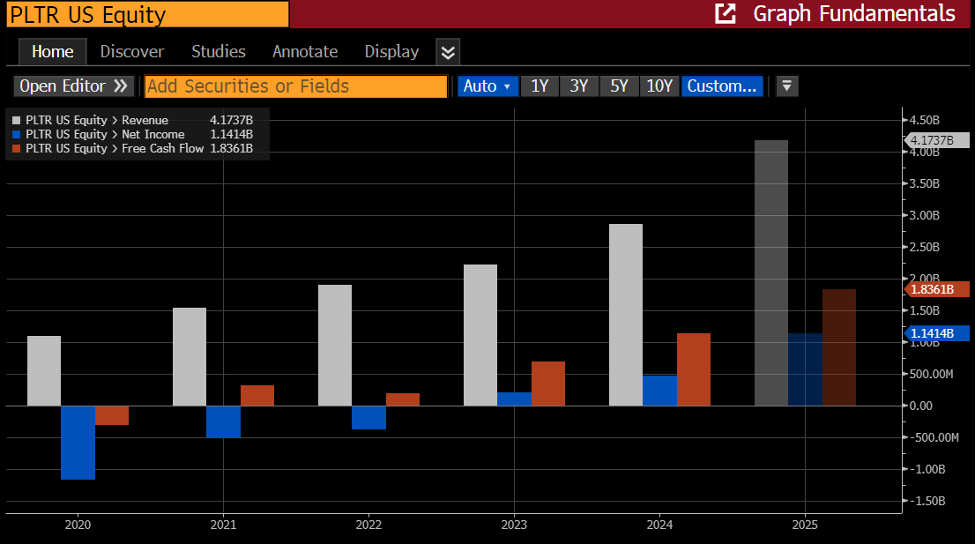Expand the double-chevron more tabs button
This screenshot has width=977, height=545.
click(448, 52)
